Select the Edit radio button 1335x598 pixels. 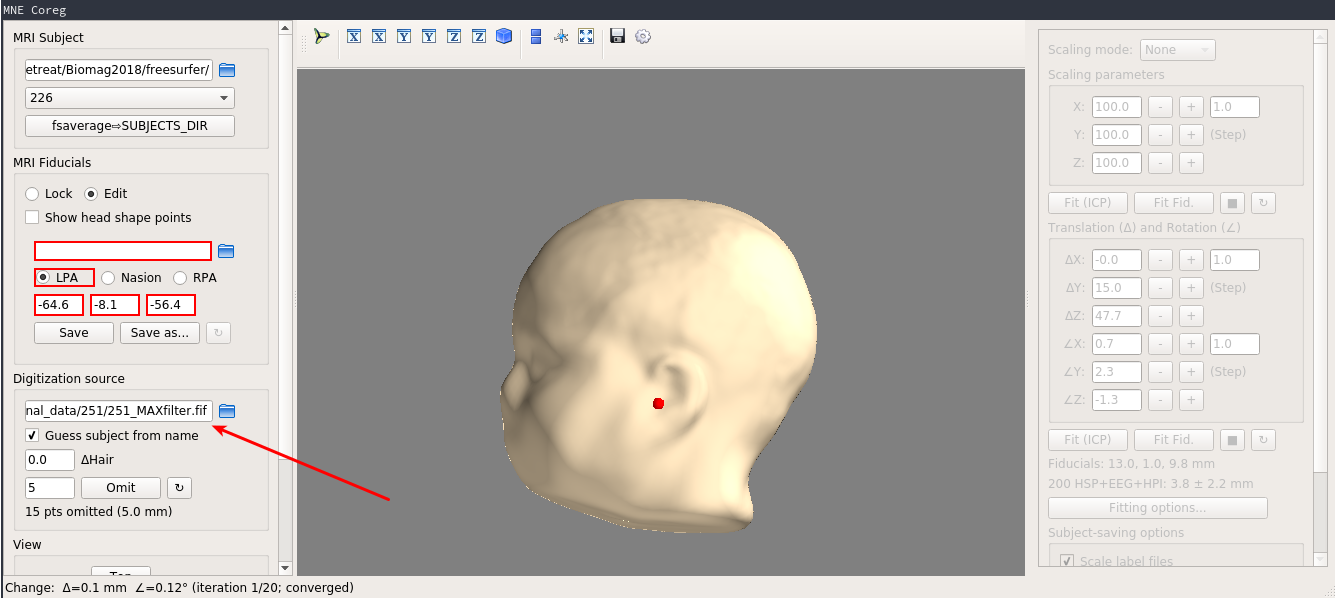91,194
